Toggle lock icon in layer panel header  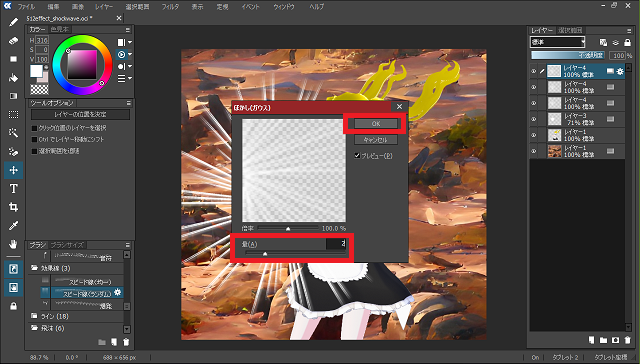pos(628,42)
